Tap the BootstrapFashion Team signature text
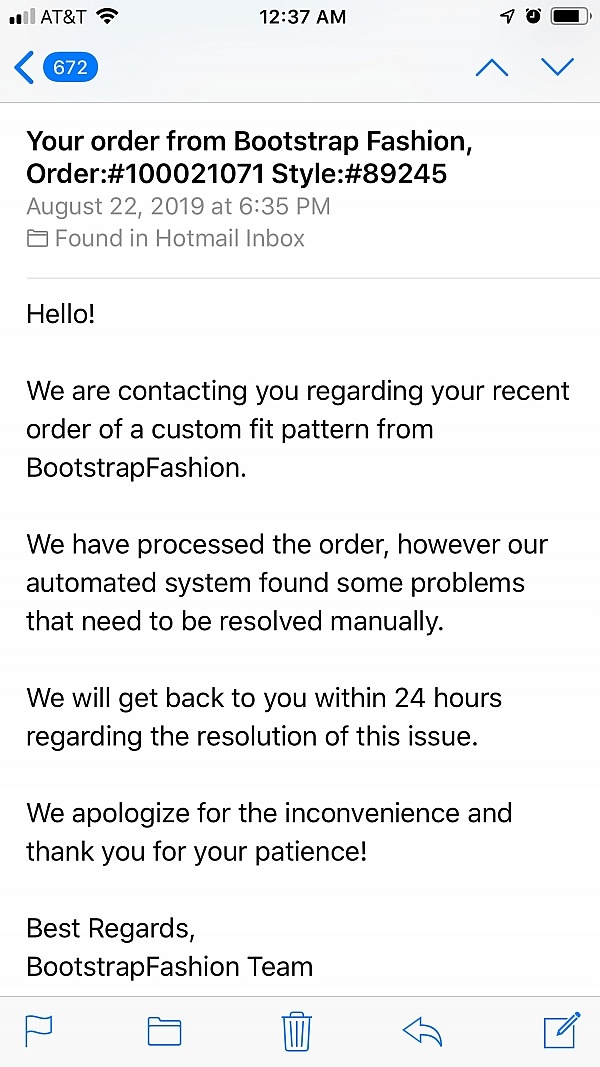Image resolution: width=600 pixels, height=1067 pixels. pyautogui.click(x=170, y=967)
